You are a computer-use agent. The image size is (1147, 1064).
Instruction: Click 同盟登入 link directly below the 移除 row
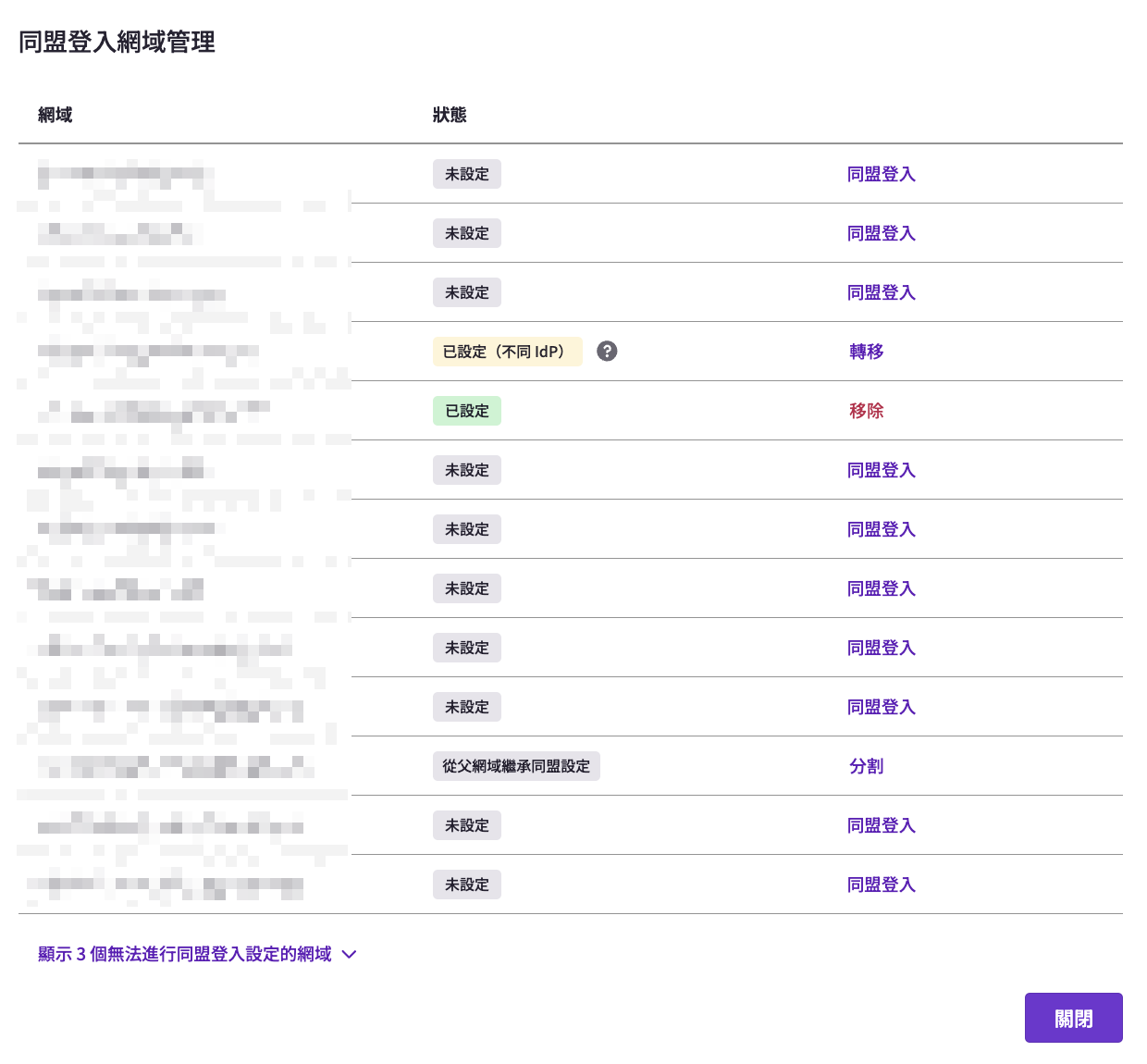pos(882,470)
